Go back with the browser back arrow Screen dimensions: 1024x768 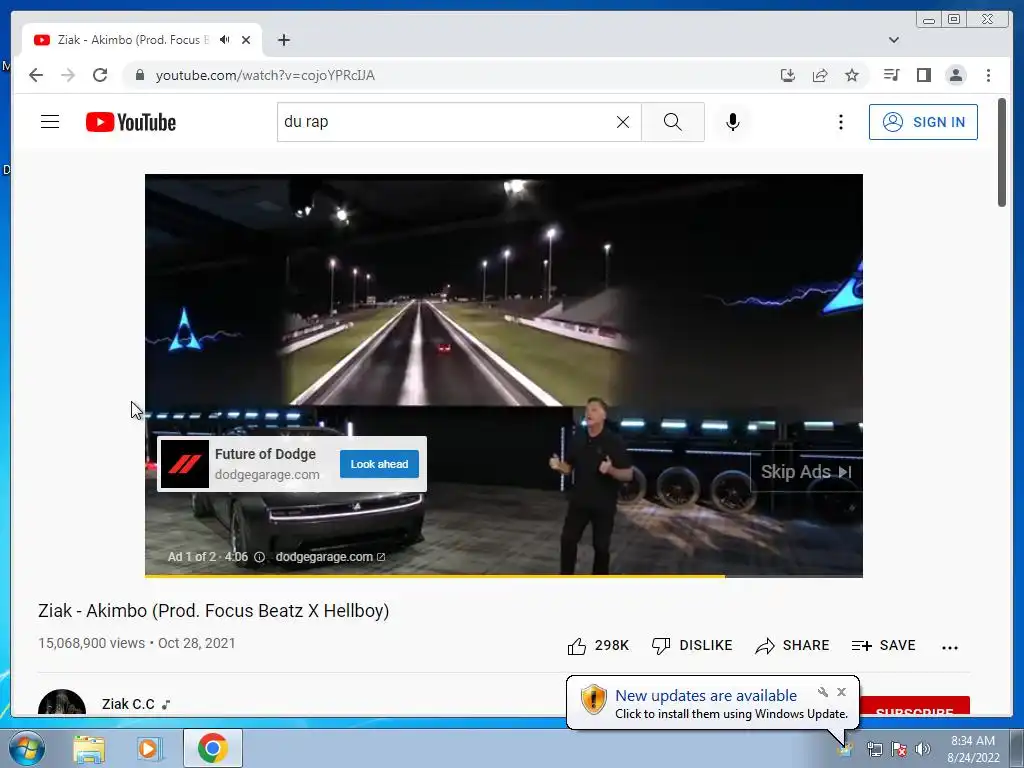click(36, 75)
